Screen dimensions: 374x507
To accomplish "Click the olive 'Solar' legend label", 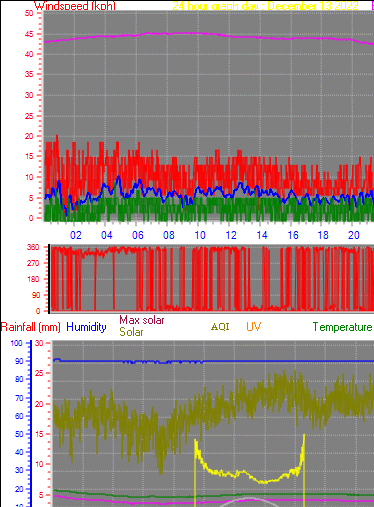I will [x=131, y=332].
